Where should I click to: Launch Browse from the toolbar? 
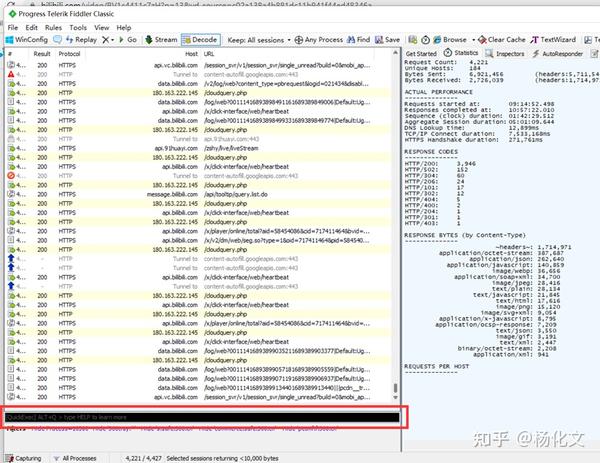450,40
